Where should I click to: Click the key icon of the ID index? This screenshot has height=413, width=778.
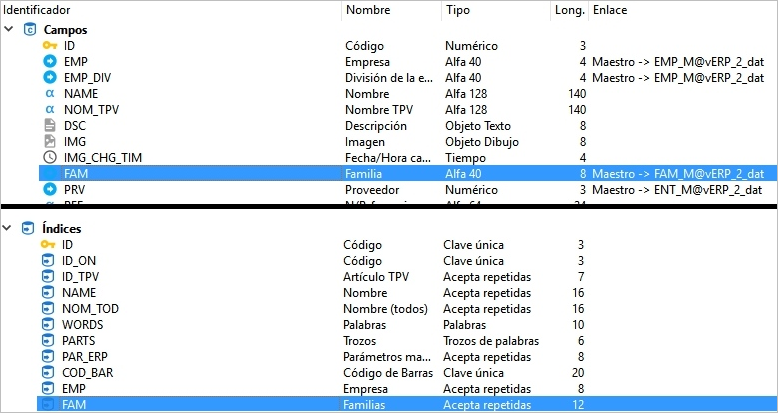(49, 245)
